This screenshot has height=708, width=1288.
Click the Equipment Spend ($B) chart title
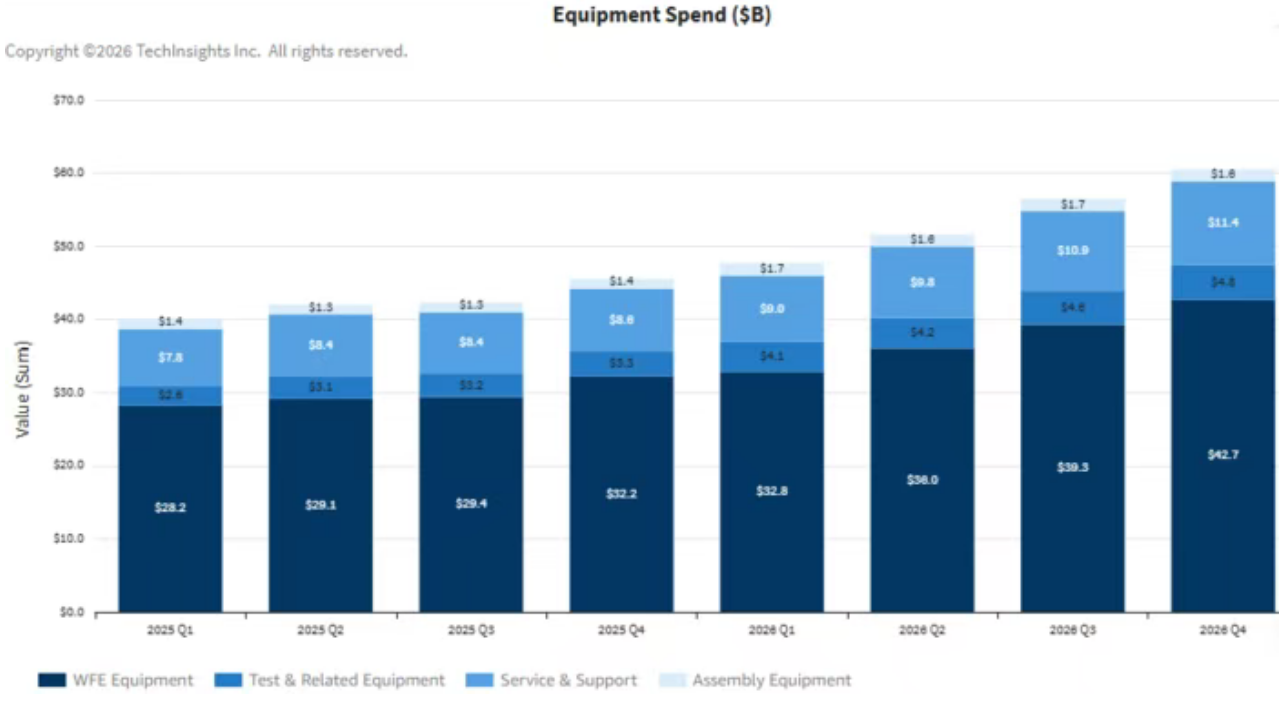coord(662,16)
